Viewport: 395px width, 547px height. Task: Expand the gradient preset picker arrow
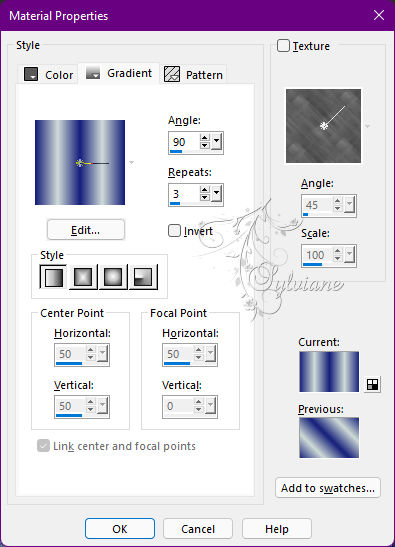132,163
